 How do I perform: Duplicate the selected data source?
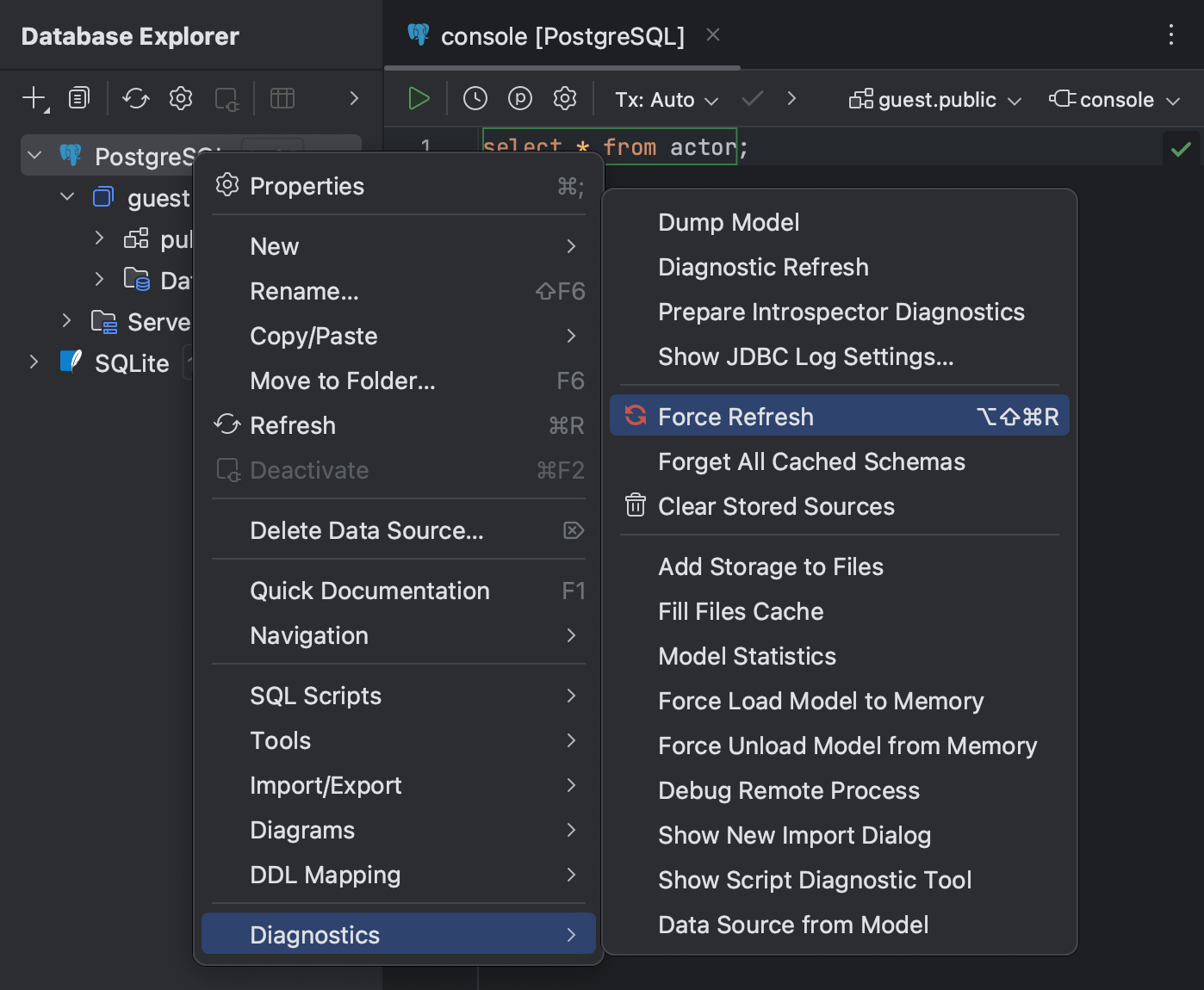point(78,97)
